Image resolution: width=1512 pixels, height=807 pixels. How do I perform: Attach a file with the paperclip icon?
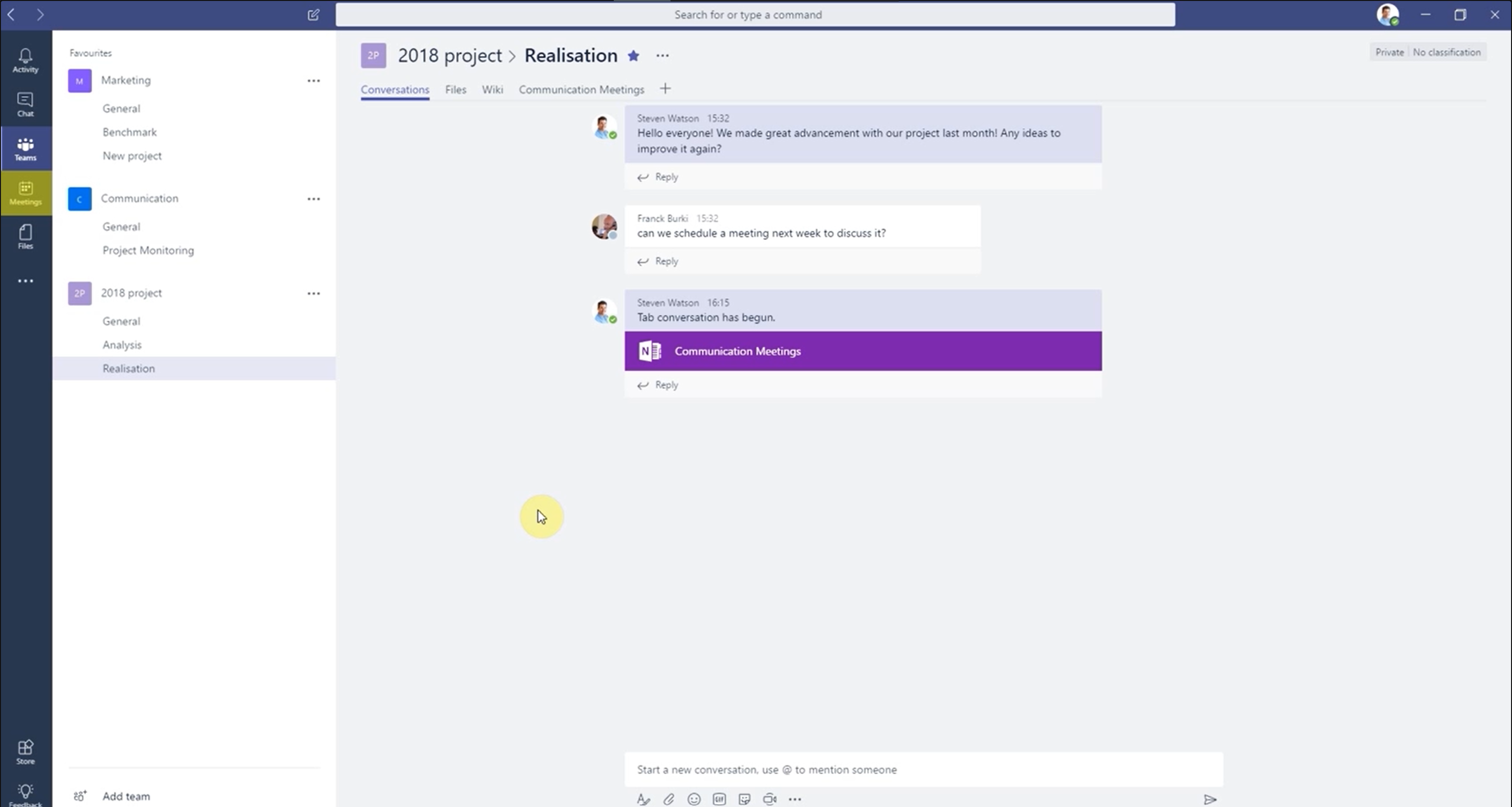(669, 799)
